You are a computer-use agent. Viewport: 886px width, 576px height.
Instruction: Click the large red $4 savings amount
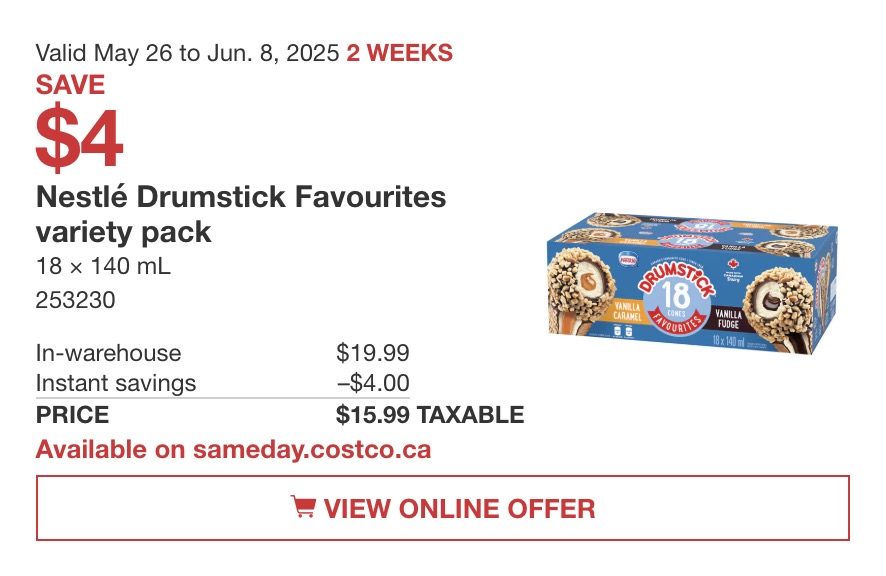(79, 137)
